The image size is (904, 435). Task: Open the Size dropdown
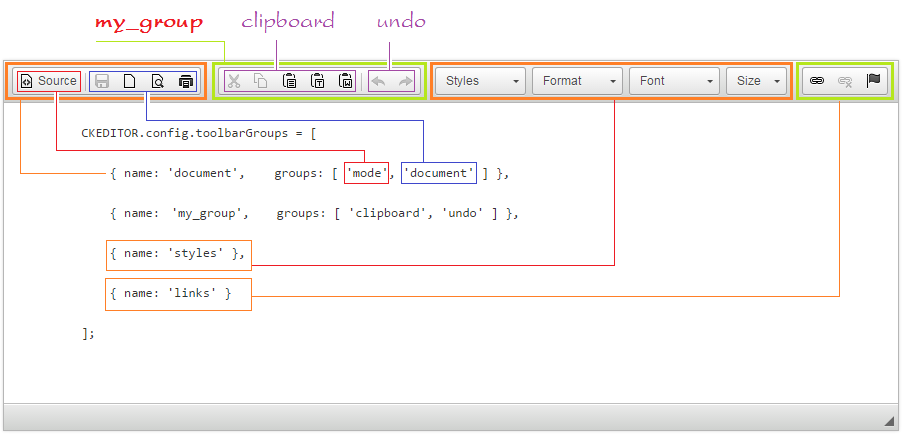tap(757, 81)
